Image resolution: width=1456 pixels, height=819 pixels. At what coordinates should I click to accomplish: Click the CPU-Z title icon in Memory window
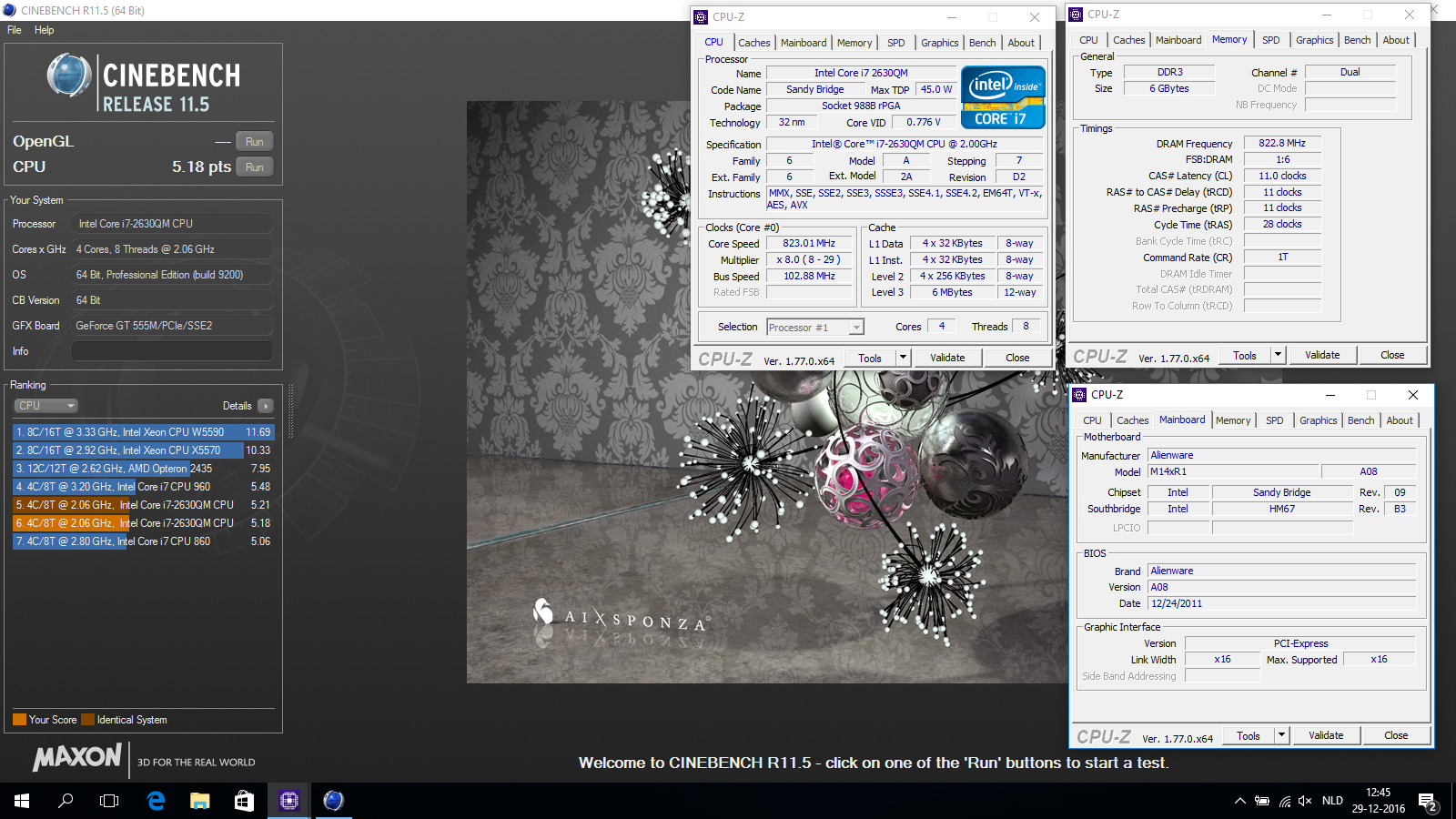(1076, 15)
